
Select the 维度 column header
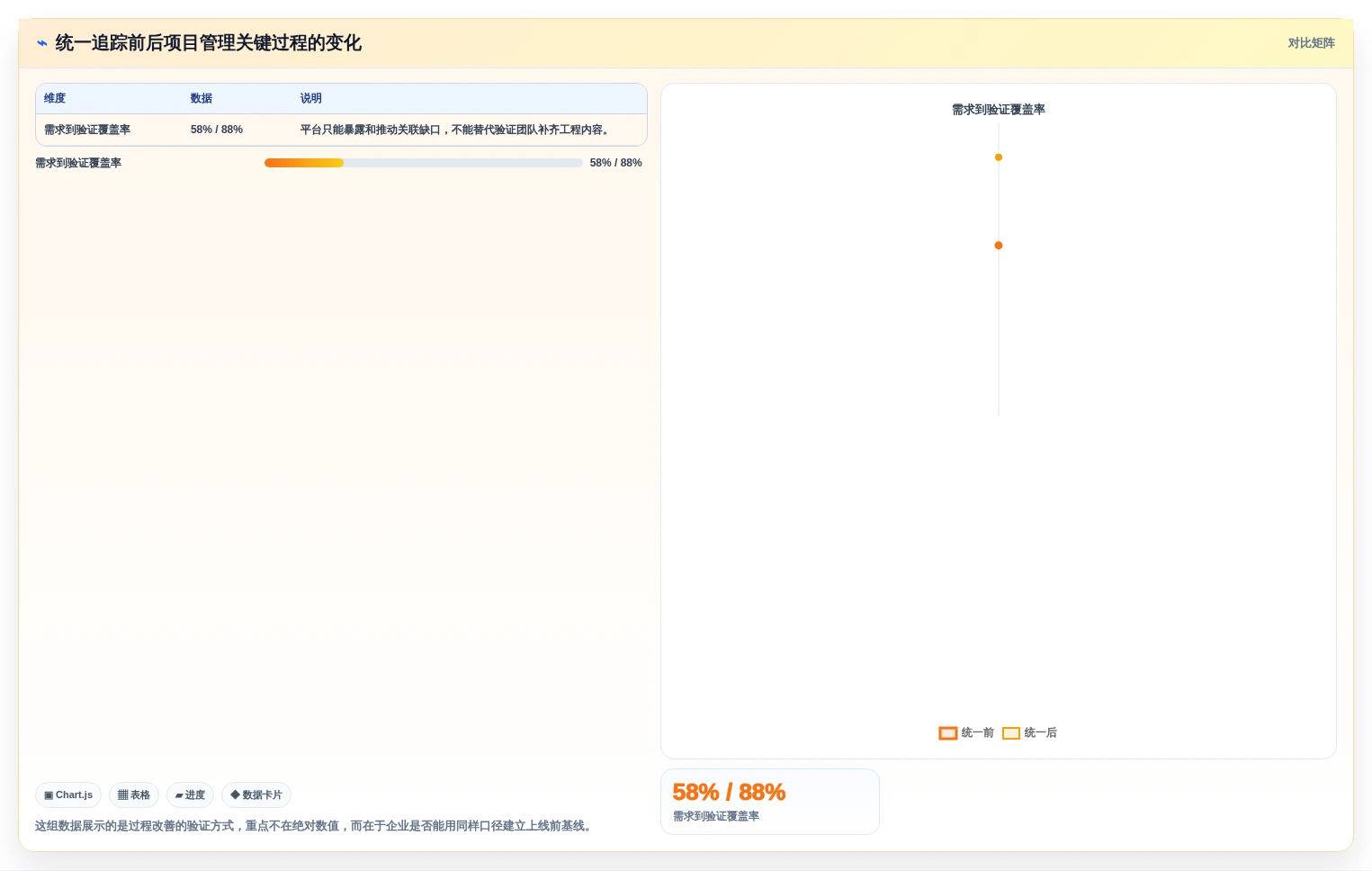click(x=55, y=98)
